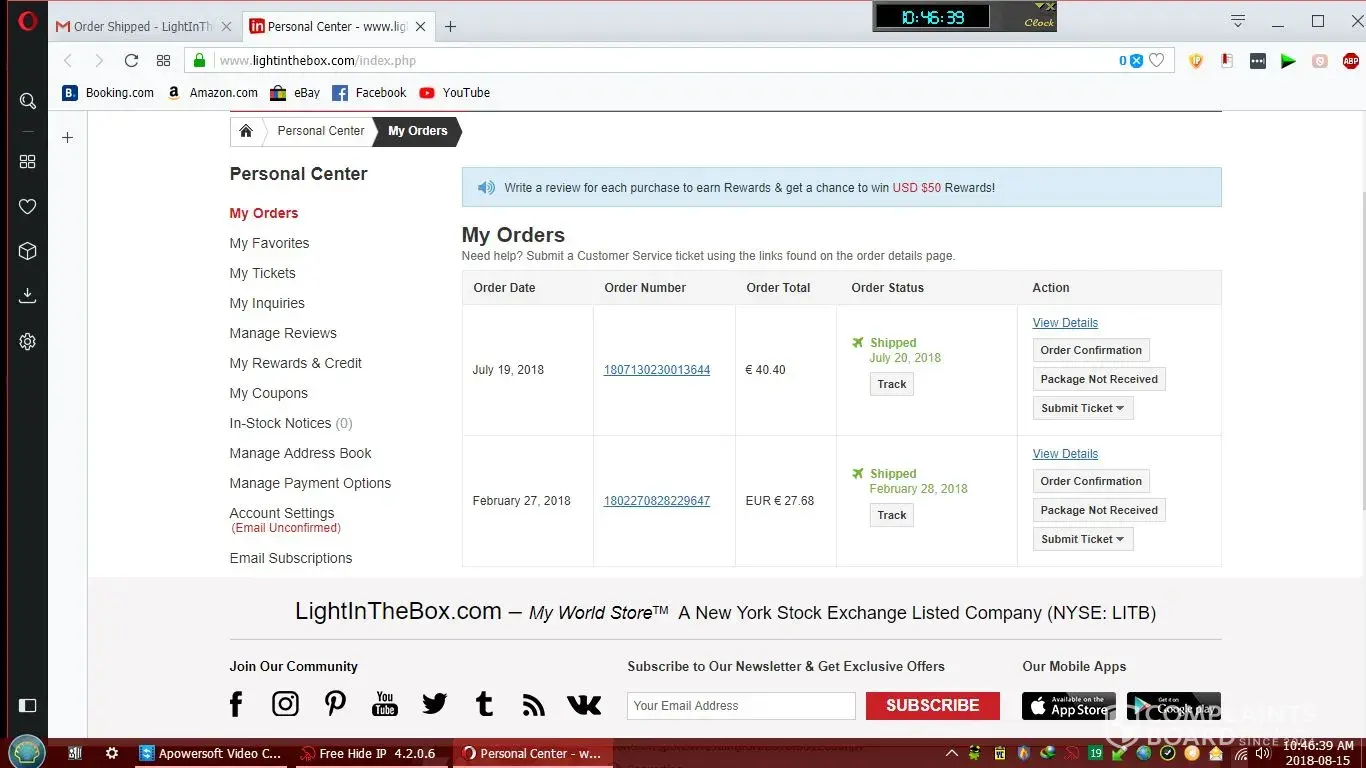Screen dimensions: 1366x768
Task: Open the Twitter community icon
Action: click(x=434, y=704)
